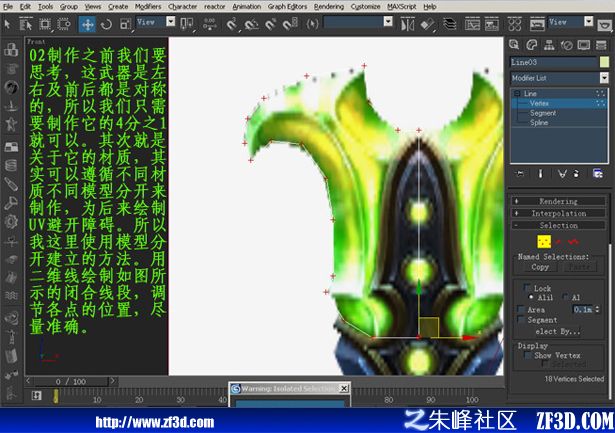Switch to the Motion command panel tab
Image resolution: width=615 pixels, height=433 pixels.
pos(567,45)
